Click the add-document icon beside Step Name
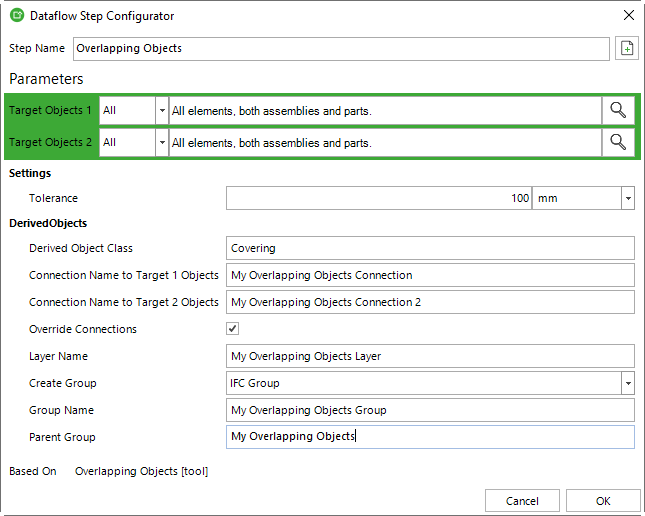Screen dimensions: 645x516 tap(626, 48)
